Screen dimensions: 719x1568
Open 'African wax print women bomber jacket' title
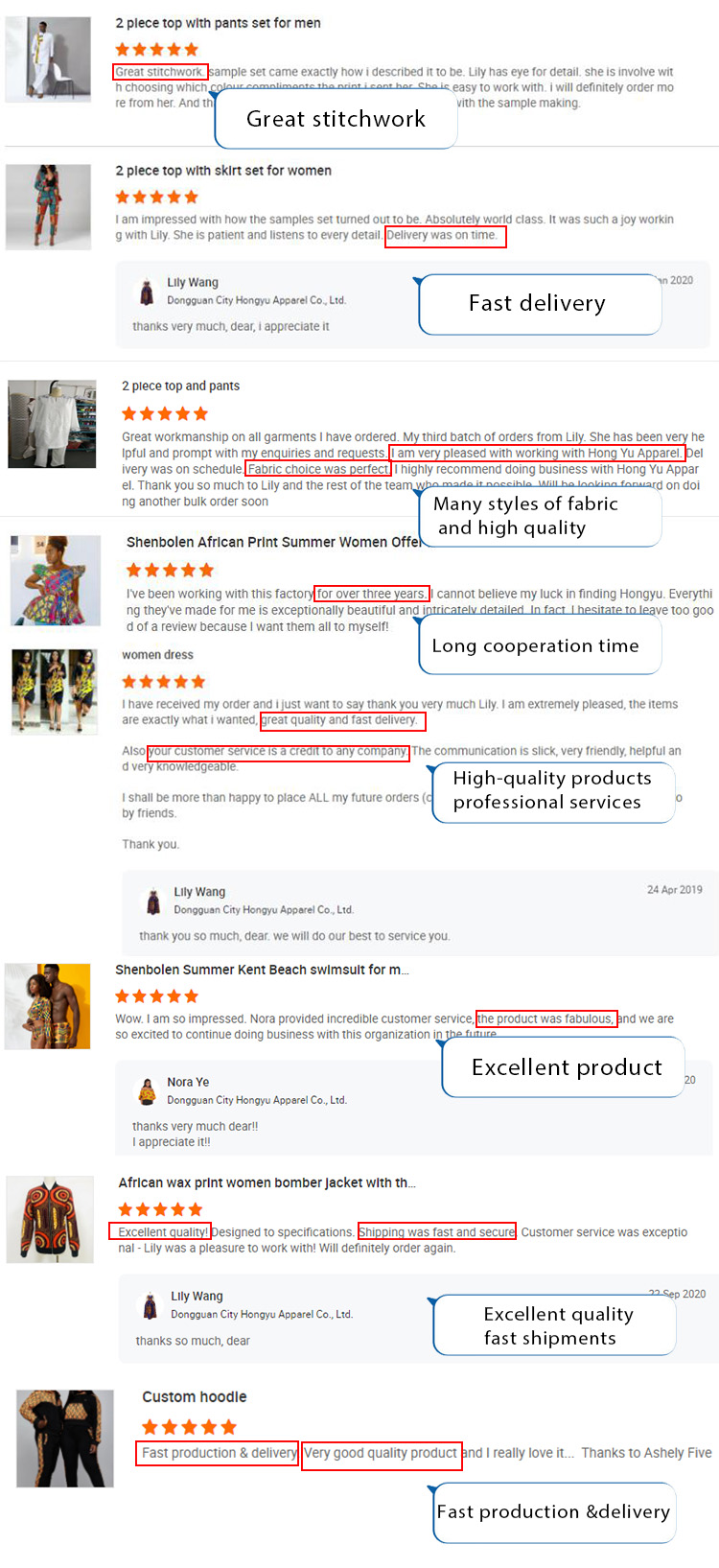pos(267,1182)
